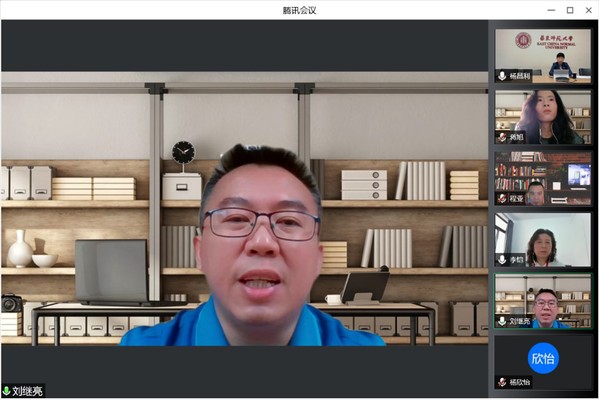Click the mic icon on the white-wall woman's tile
Screen dimensions: 599x400
tap(502, 260)
